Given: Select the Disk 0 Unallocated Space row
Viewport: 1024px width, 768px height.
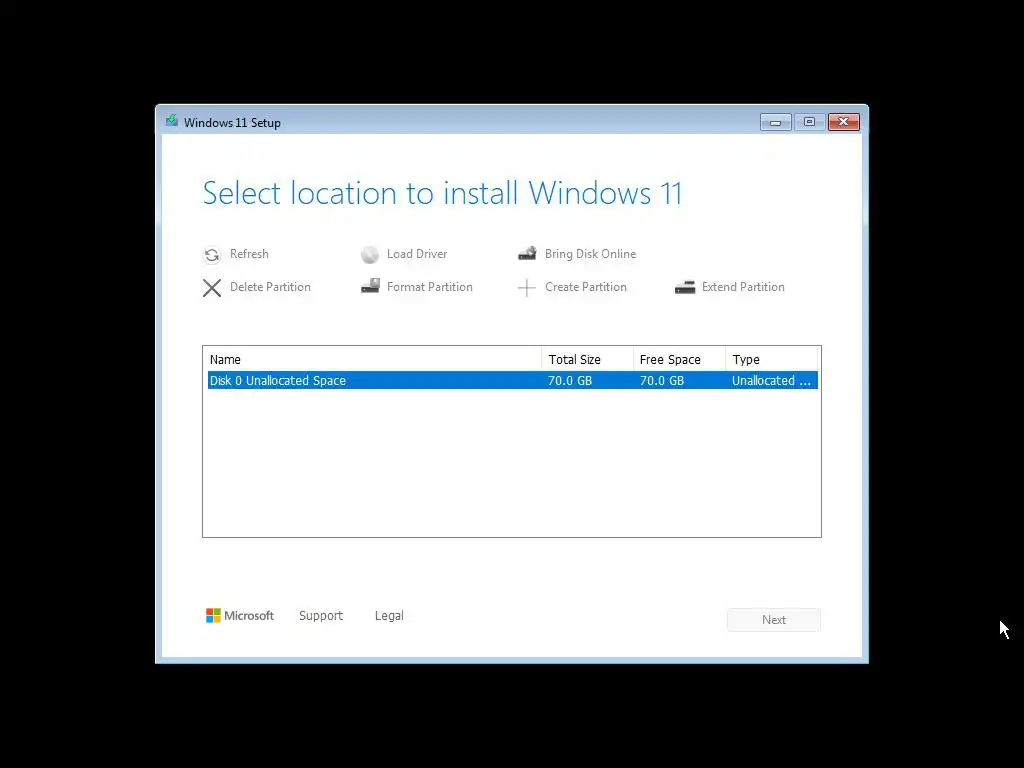Looking at the screenshot, I should tap(513, 380).
